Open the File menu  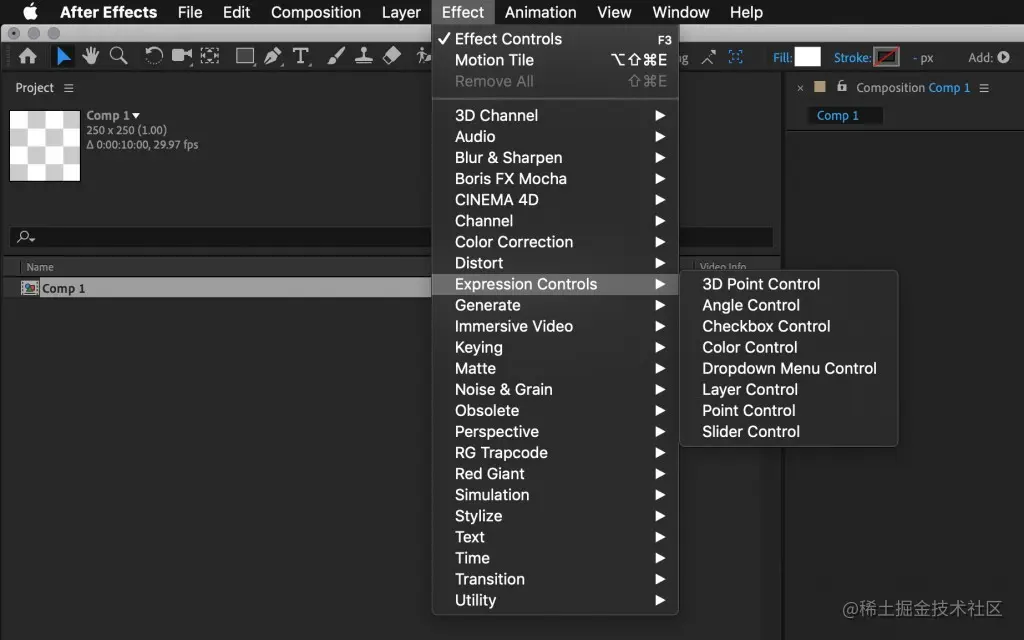(190, 12)
